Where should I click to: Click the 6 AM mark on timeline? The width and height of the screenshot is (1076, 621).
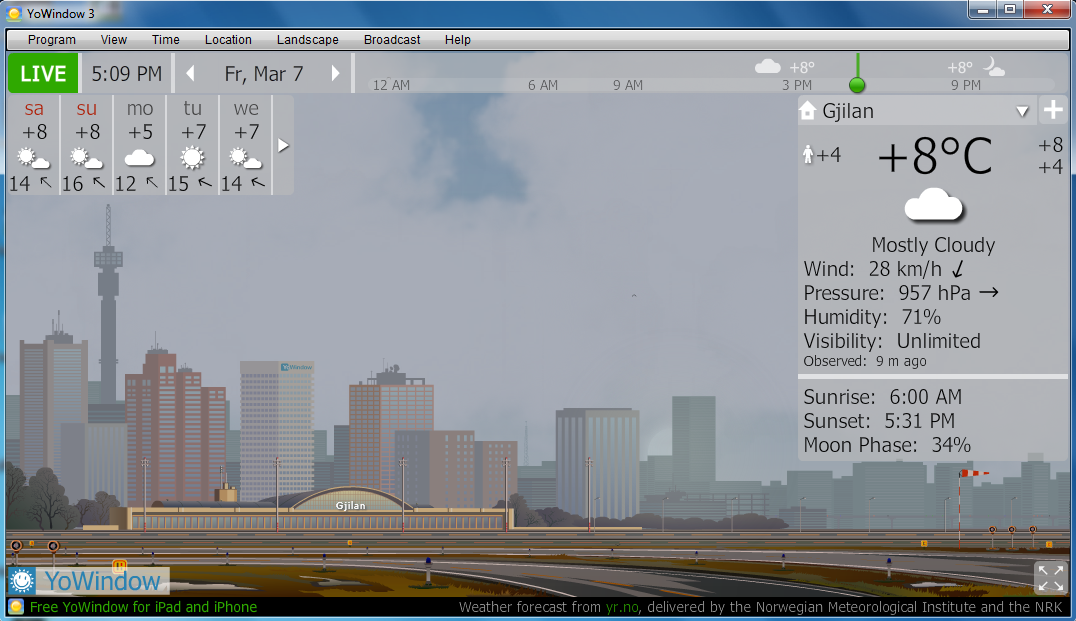click(x=543, y=85)
